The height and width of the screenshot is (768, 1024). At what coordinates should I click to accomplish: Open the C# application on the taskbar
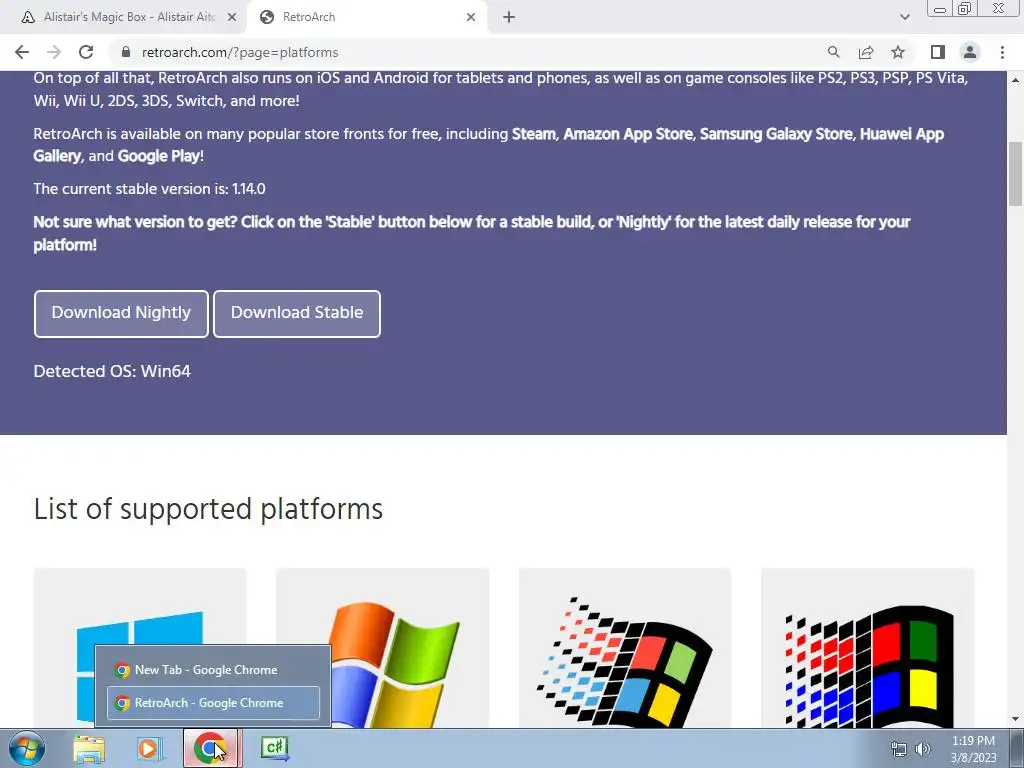(274, 748)
